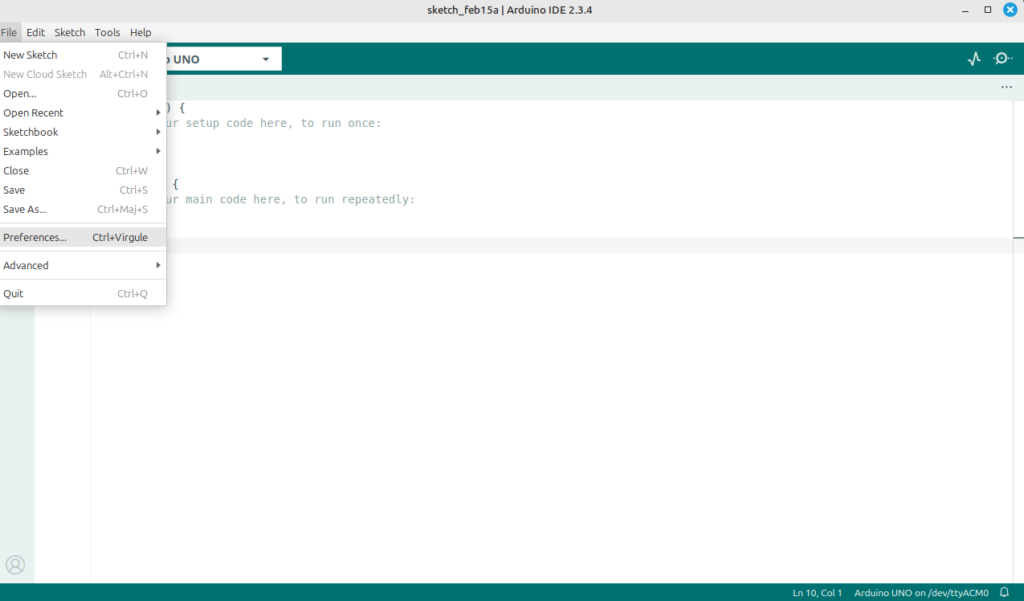
Task: Expand the Open Recent submenu
Action: pyautogui.click(x=83, y=113)
